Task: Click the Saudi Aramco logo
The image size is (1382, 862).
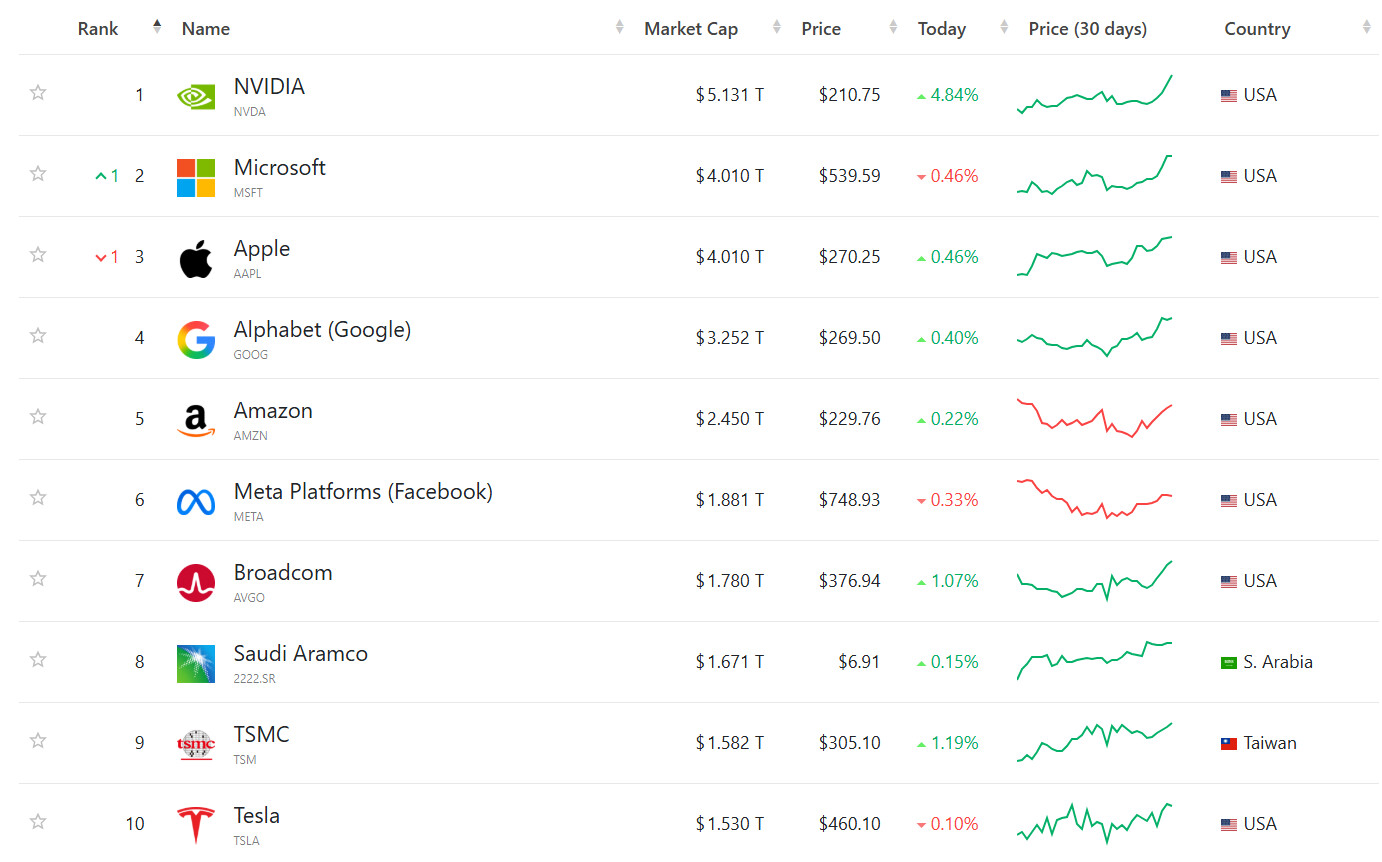Action: (x=196, y=663)
